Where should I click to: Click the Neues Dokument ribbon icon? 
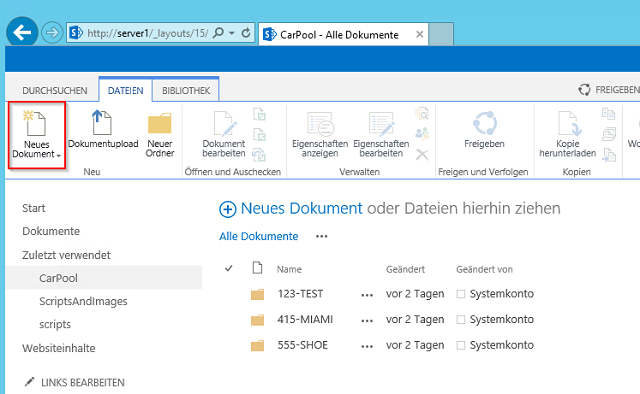tap(35, 123)
